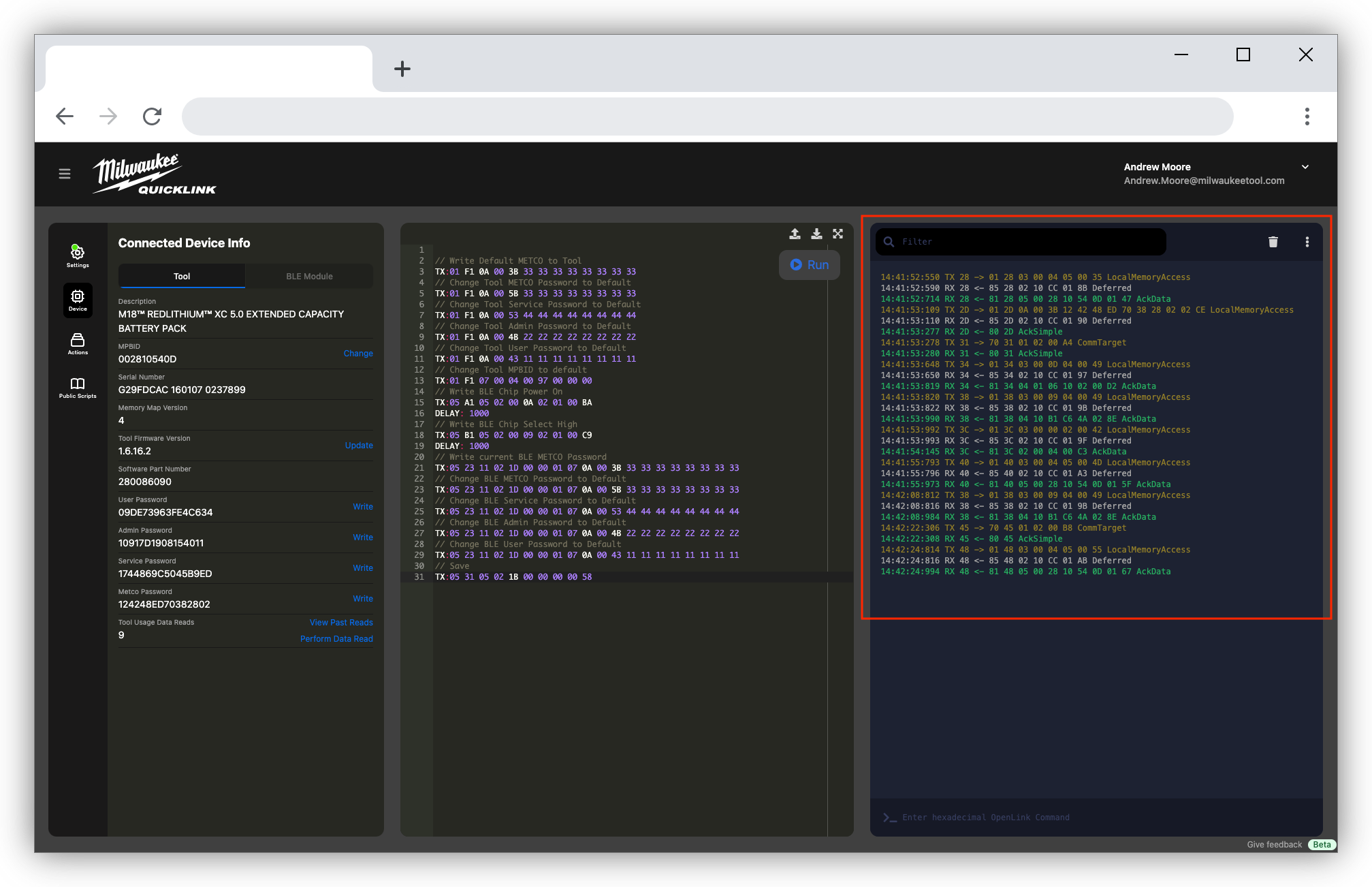Run the script
Image resolution: width=1372 pixels, height=887 pixels.
tap(810, 265)
